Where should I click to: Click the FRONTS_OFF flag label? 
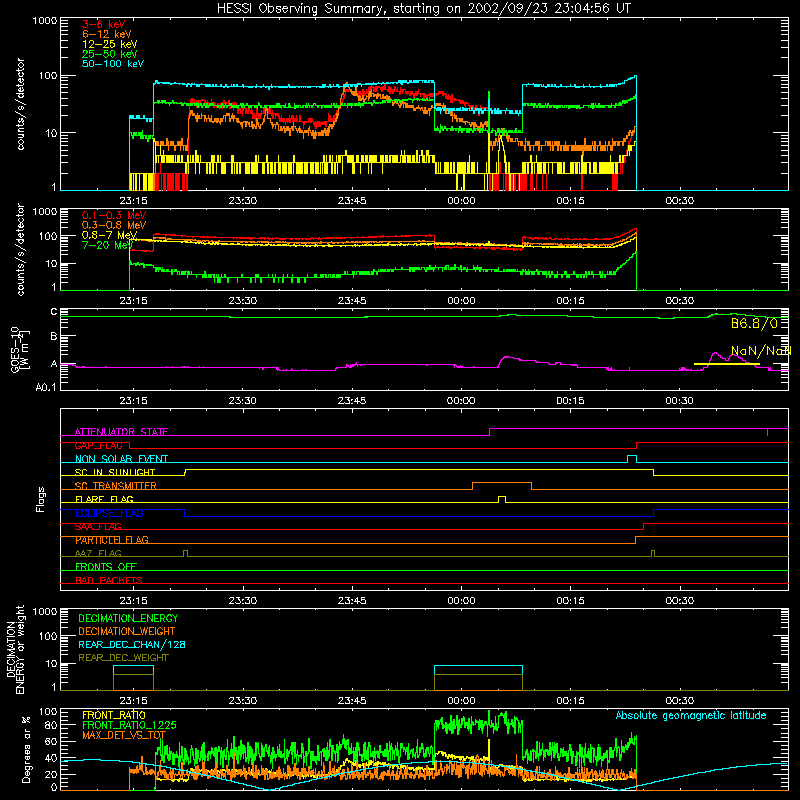point(106,567)
